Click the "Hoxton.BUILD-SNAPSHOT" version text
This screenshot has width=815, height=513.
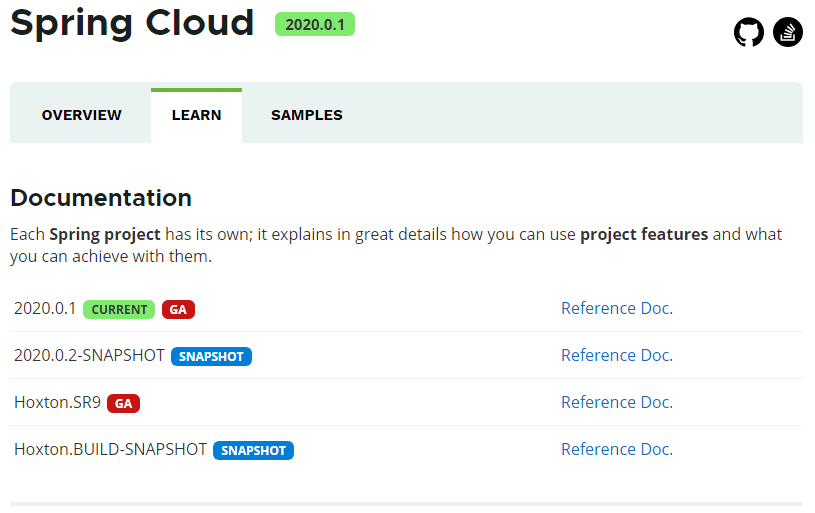pyautogui.click(x=110, y=449)
